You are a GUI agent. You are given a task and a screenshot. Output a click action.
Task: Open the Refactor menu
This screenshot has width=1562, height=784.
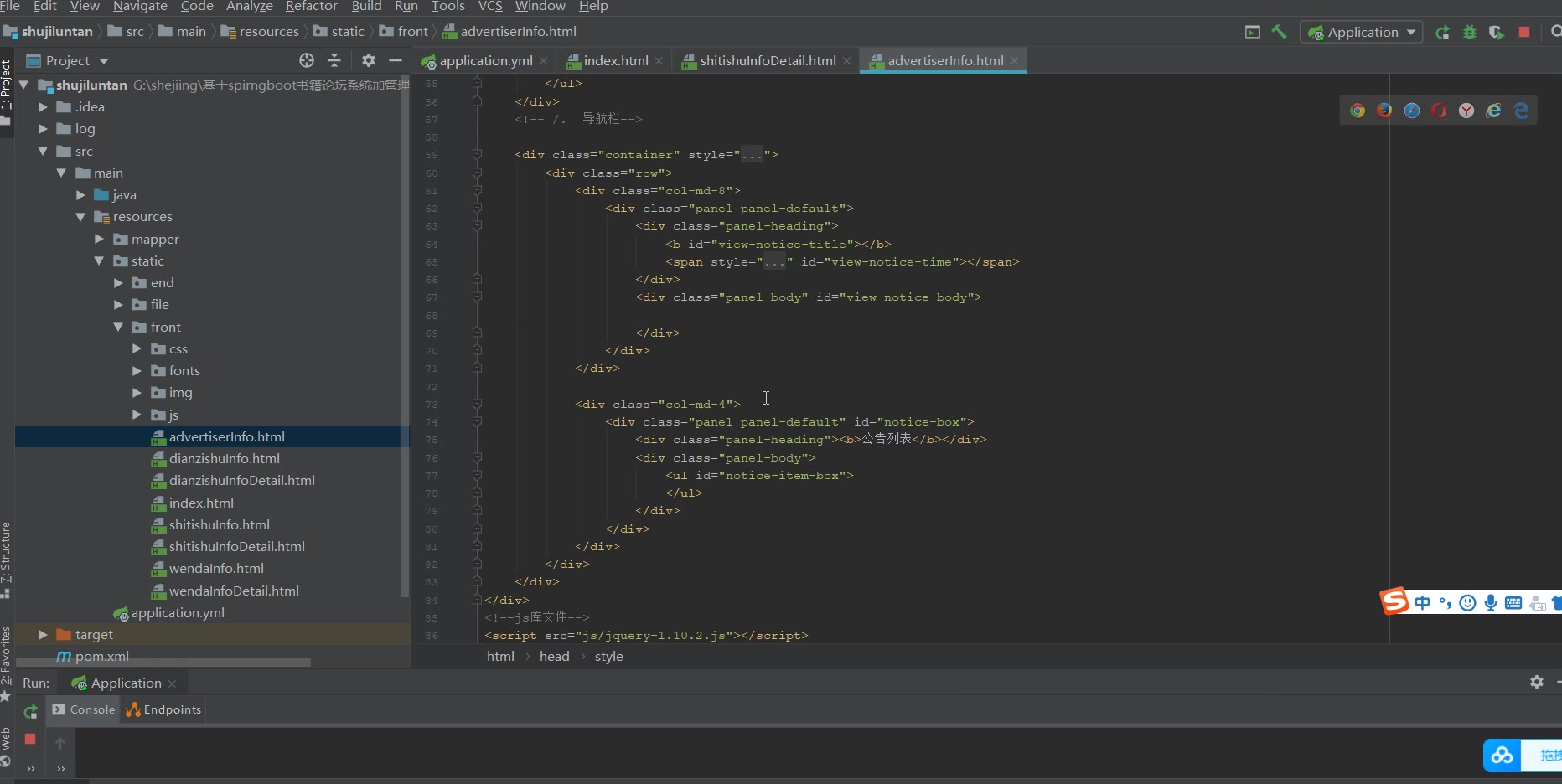pyautogui.click(x=311, y=7)
